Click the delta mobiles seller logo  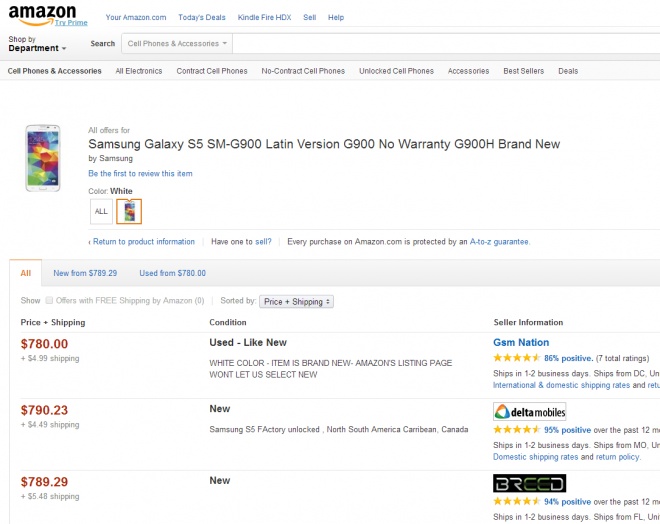pyautogui.click(x=530, y=412)
